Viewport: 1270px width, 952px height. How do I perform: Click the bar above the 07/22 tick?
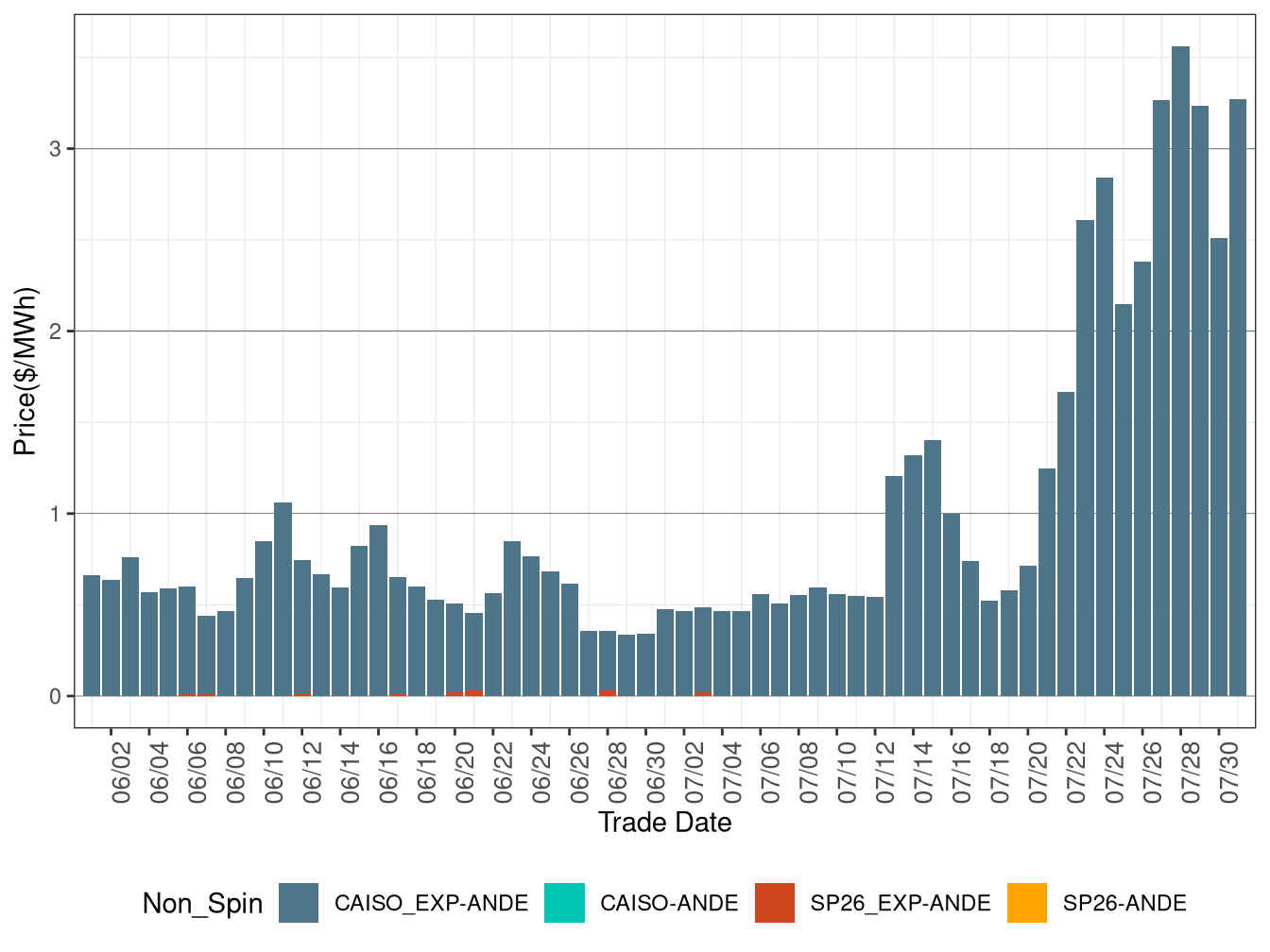1066,544
